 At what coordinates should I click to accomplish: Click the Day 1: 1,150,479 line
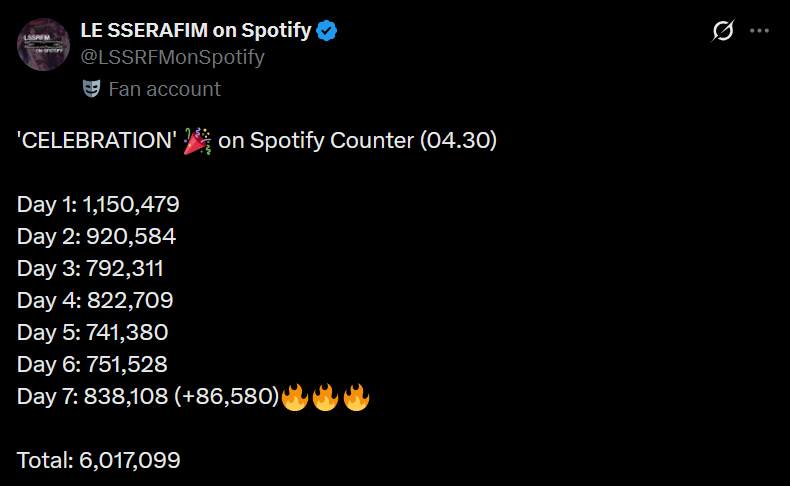[x=98, y=204]
